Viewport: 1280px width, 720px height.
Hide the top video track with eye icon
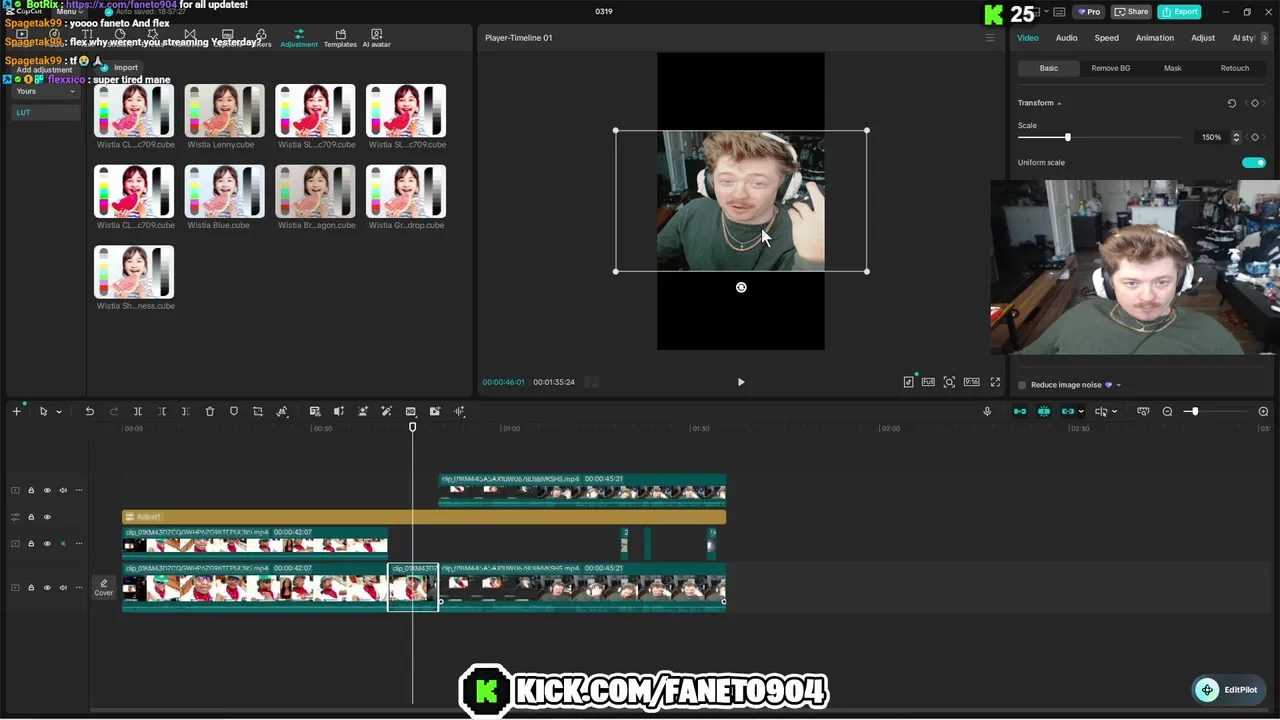point(47,490)
